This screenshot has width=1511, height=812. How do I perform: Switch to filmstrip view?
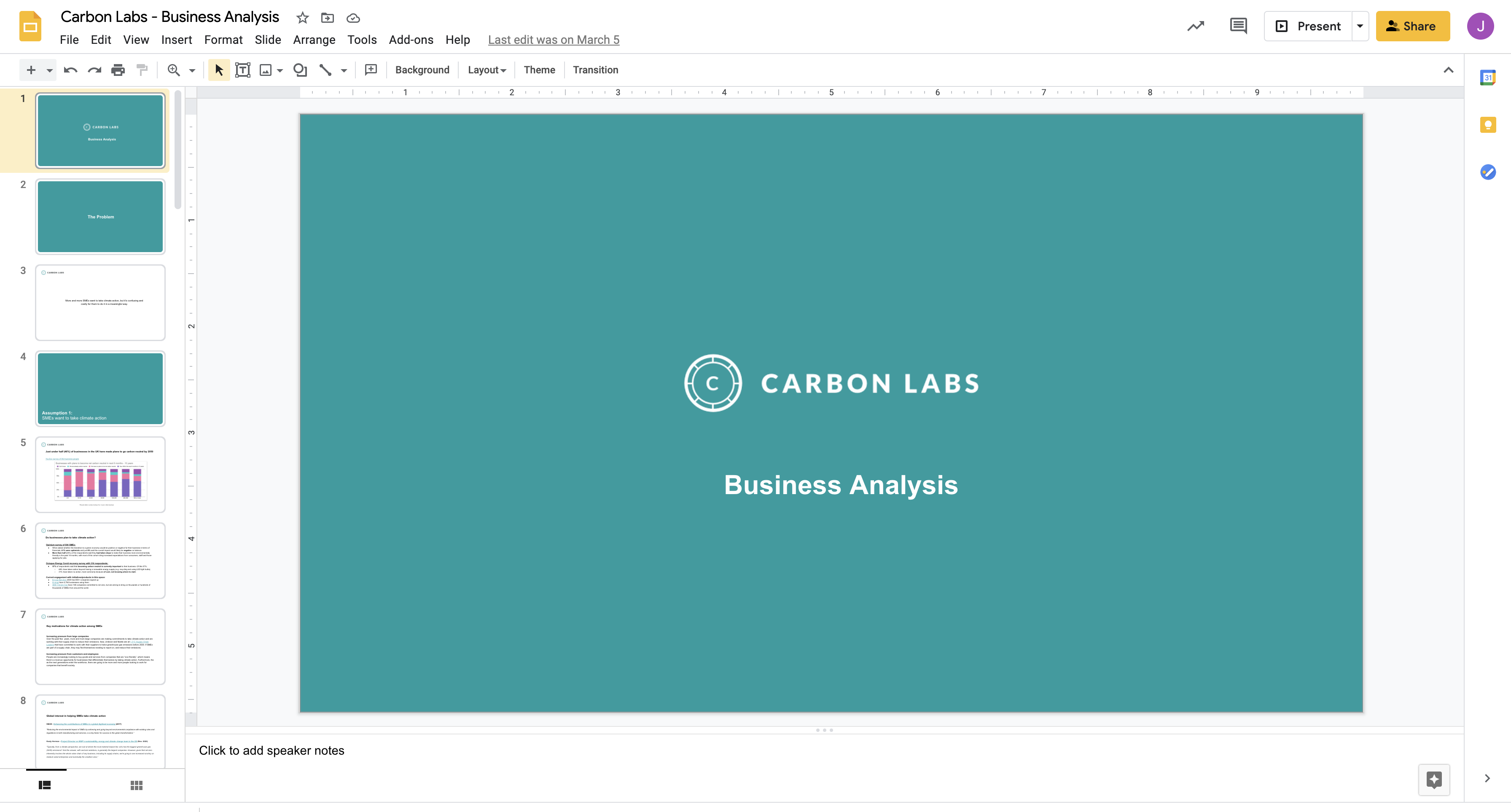45,785
